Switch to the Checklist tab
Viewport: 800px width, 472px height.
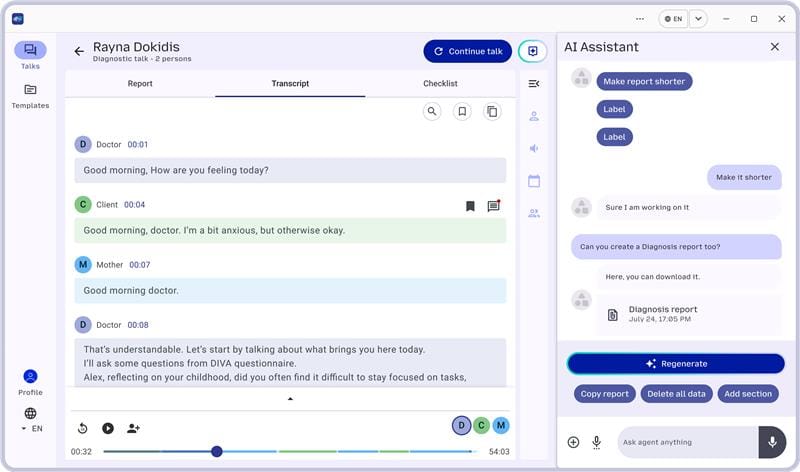point(440,84)
